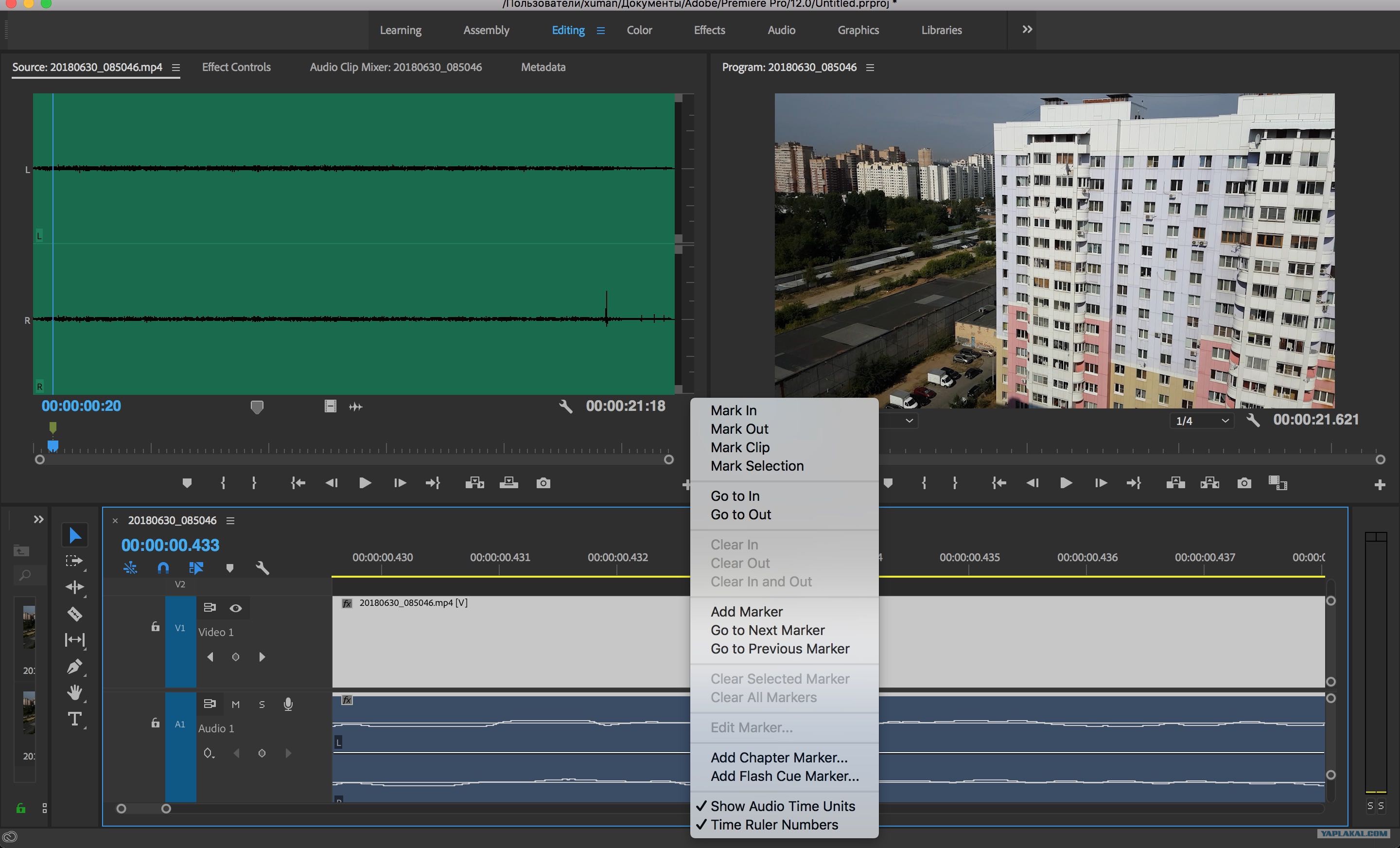Open Program monitor comparison view
1400x848 pixels.
(1278, 483)
